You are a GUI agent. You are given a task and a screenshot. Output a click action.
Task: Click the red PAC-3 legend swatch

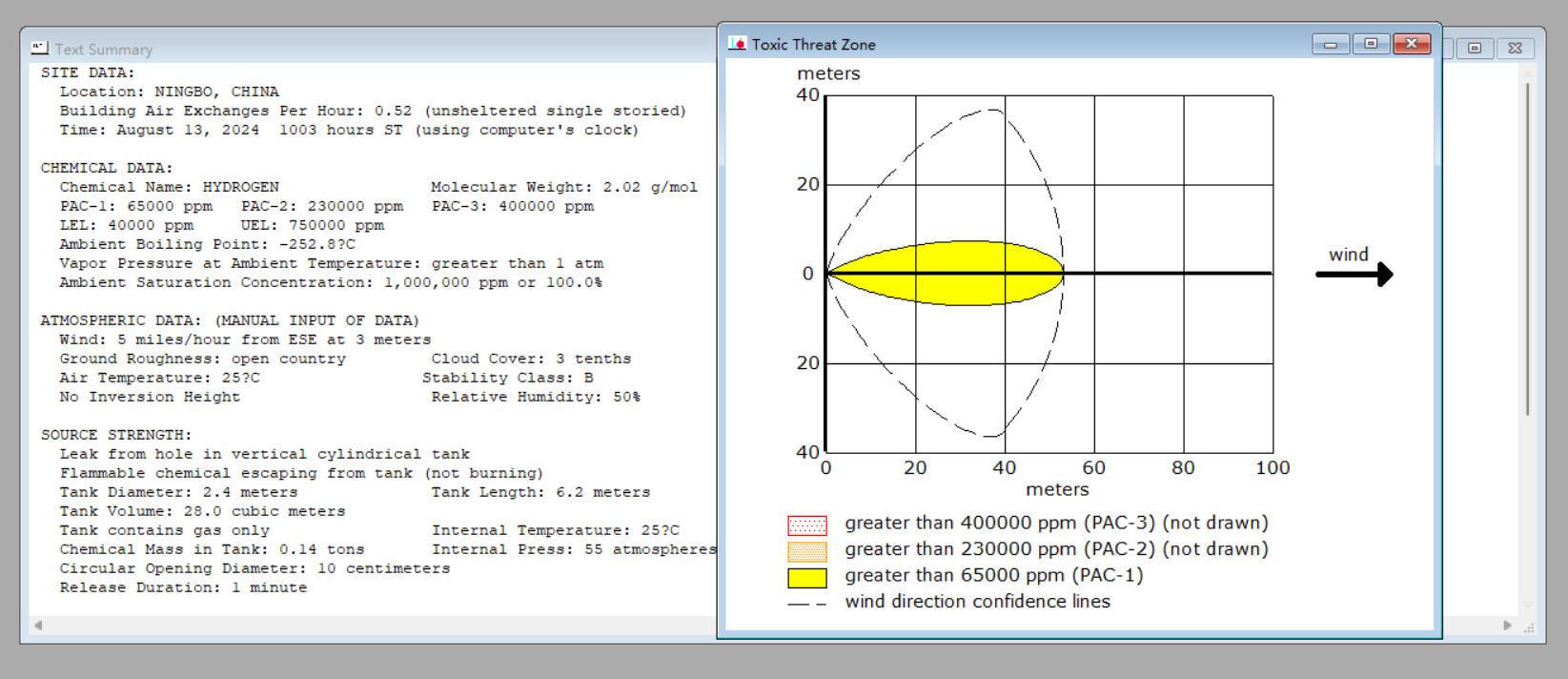(806, 525)
